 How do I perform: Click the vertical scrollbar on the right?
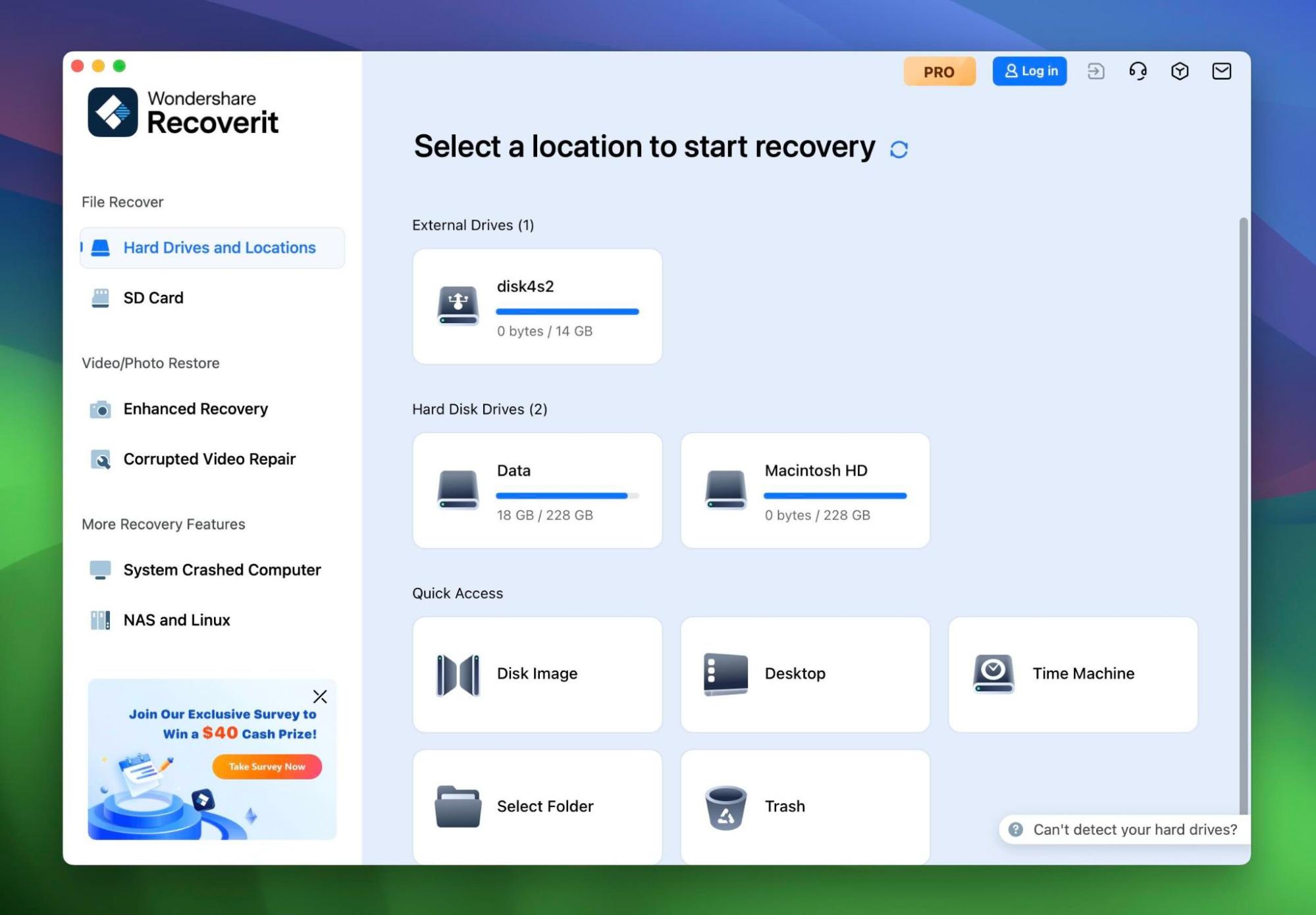[x=1244, y=517]
